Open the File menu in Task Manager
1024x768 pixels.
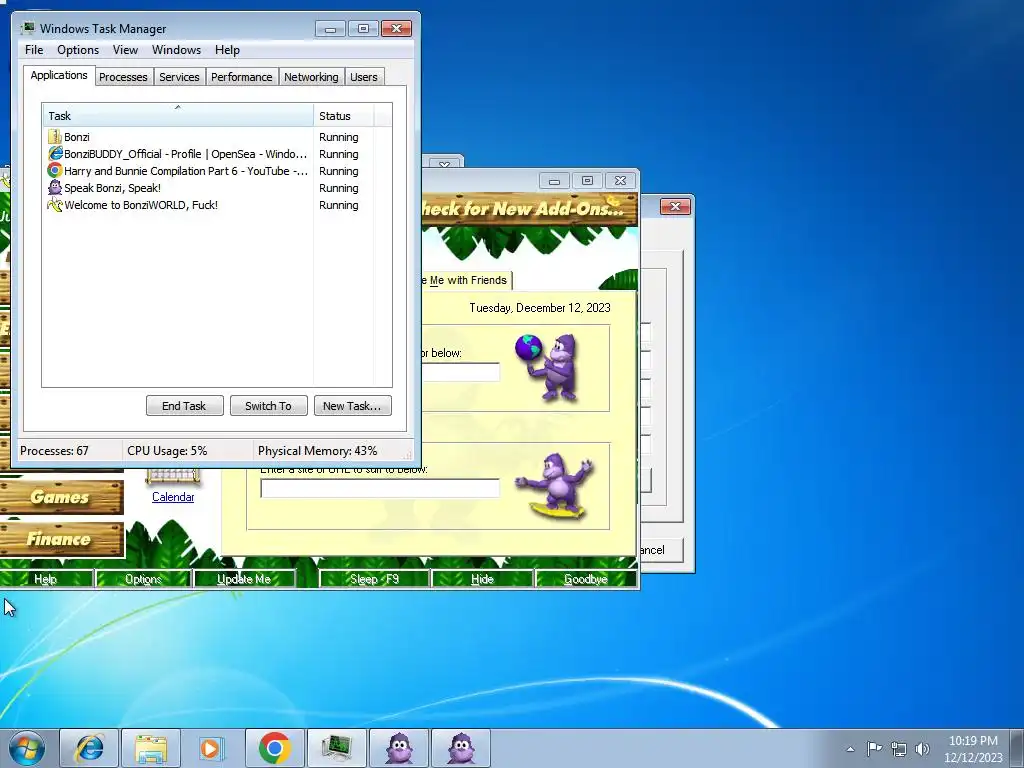34,50
